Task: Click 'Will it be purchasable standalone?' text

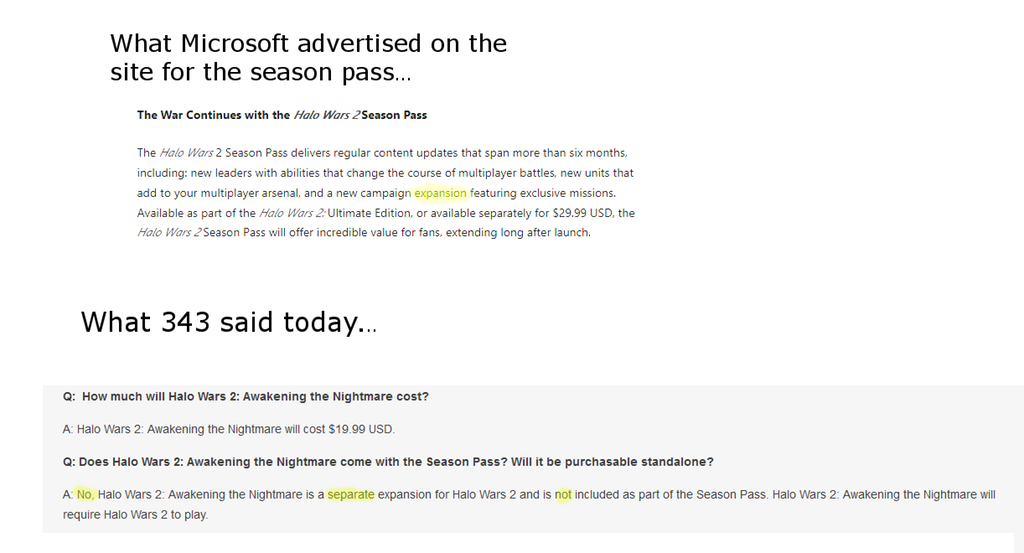Action: [612, 462]
